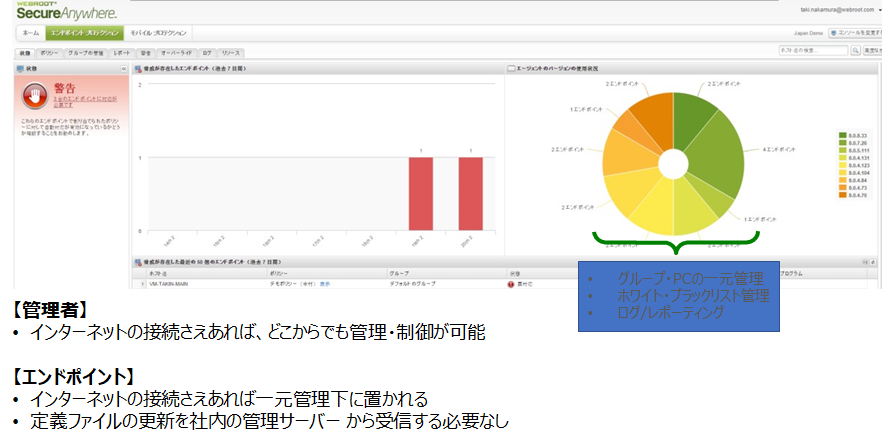Click the red warning hand icon
This screenshot has height=444, width=882.
pyautogui.click(x=37, y=95)
